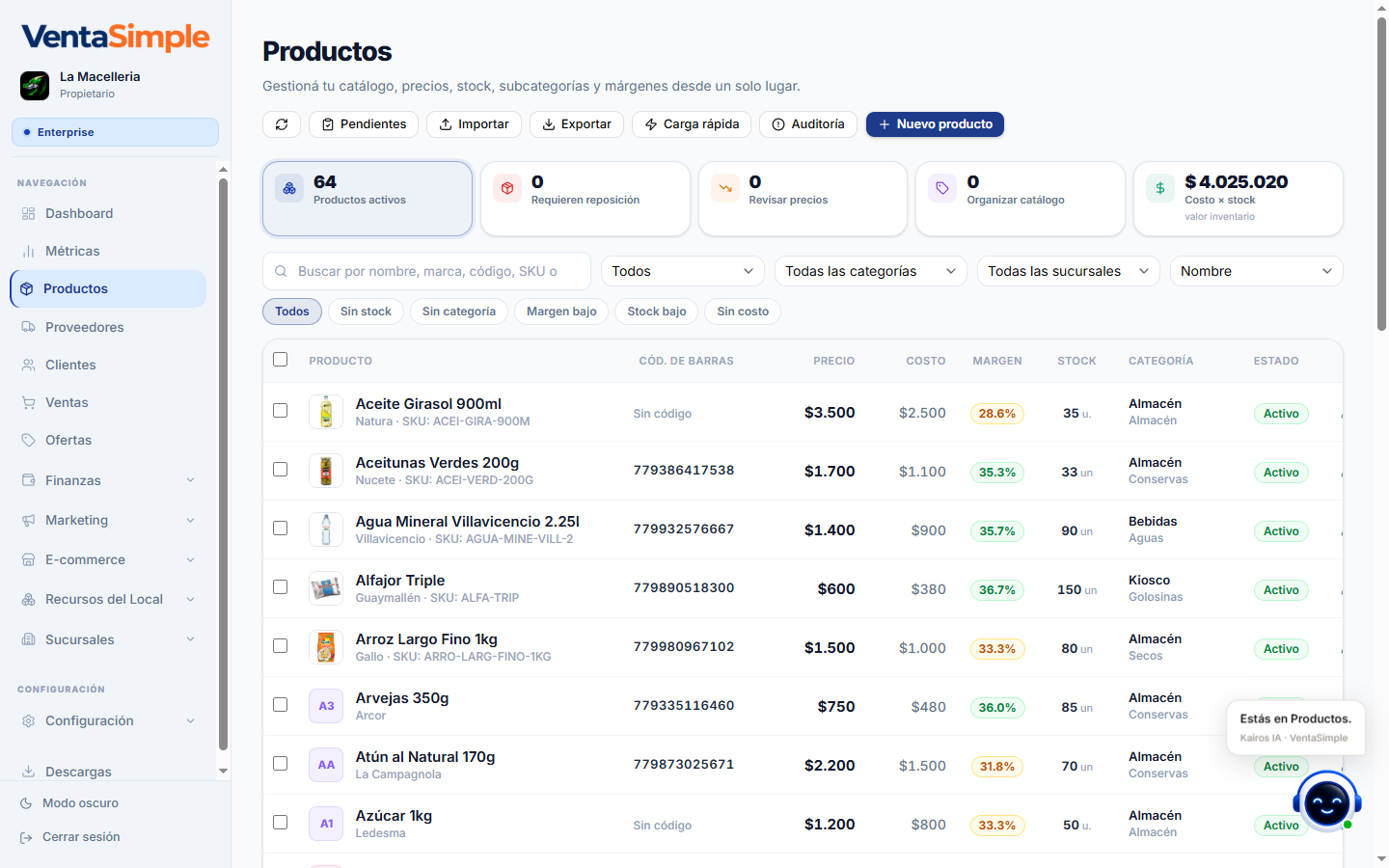Click the Métricas chart icon
Viewport: 1389px width, 868px height.
(28, 251)
